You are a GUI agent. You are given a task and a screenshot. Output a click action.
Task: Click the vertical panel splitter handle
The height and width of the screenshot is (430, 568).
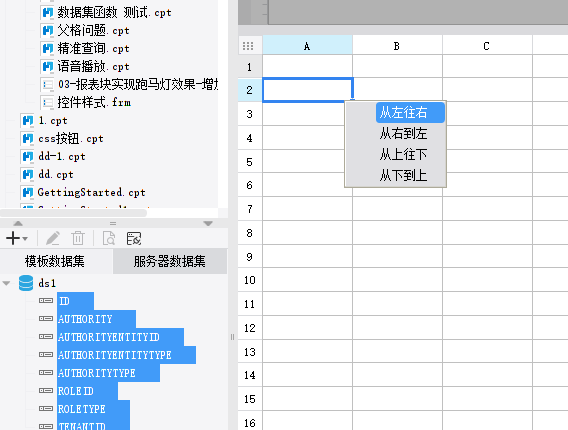coord(232,337)
